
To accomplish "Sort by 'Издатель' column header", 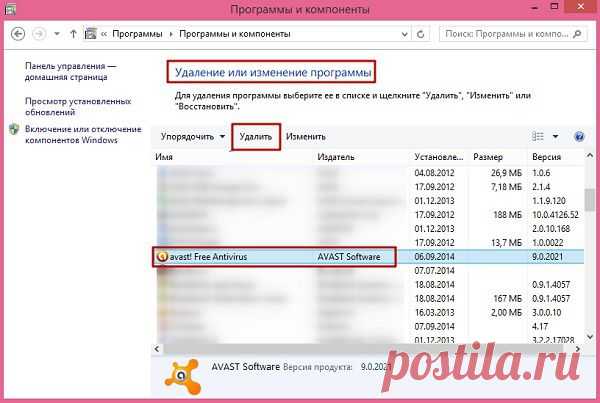I will [x=336, y=157].
